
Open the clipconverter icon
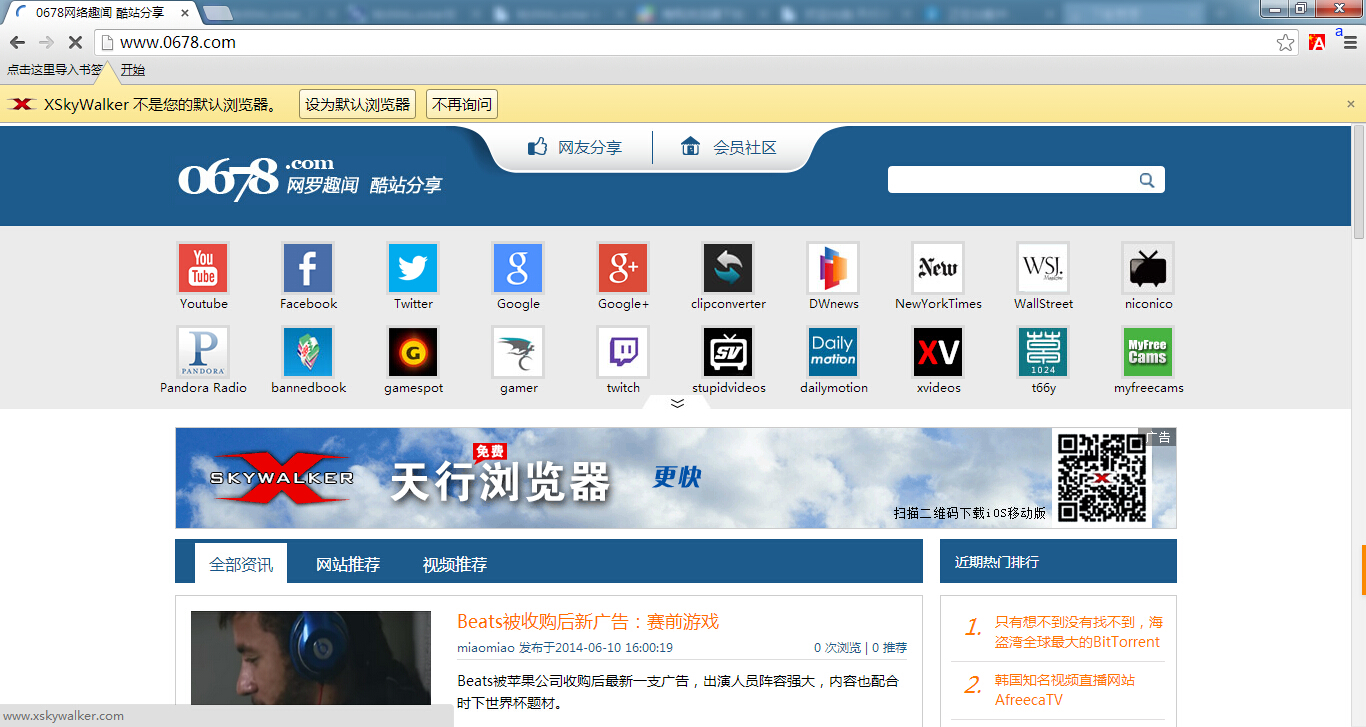(728, 268)
